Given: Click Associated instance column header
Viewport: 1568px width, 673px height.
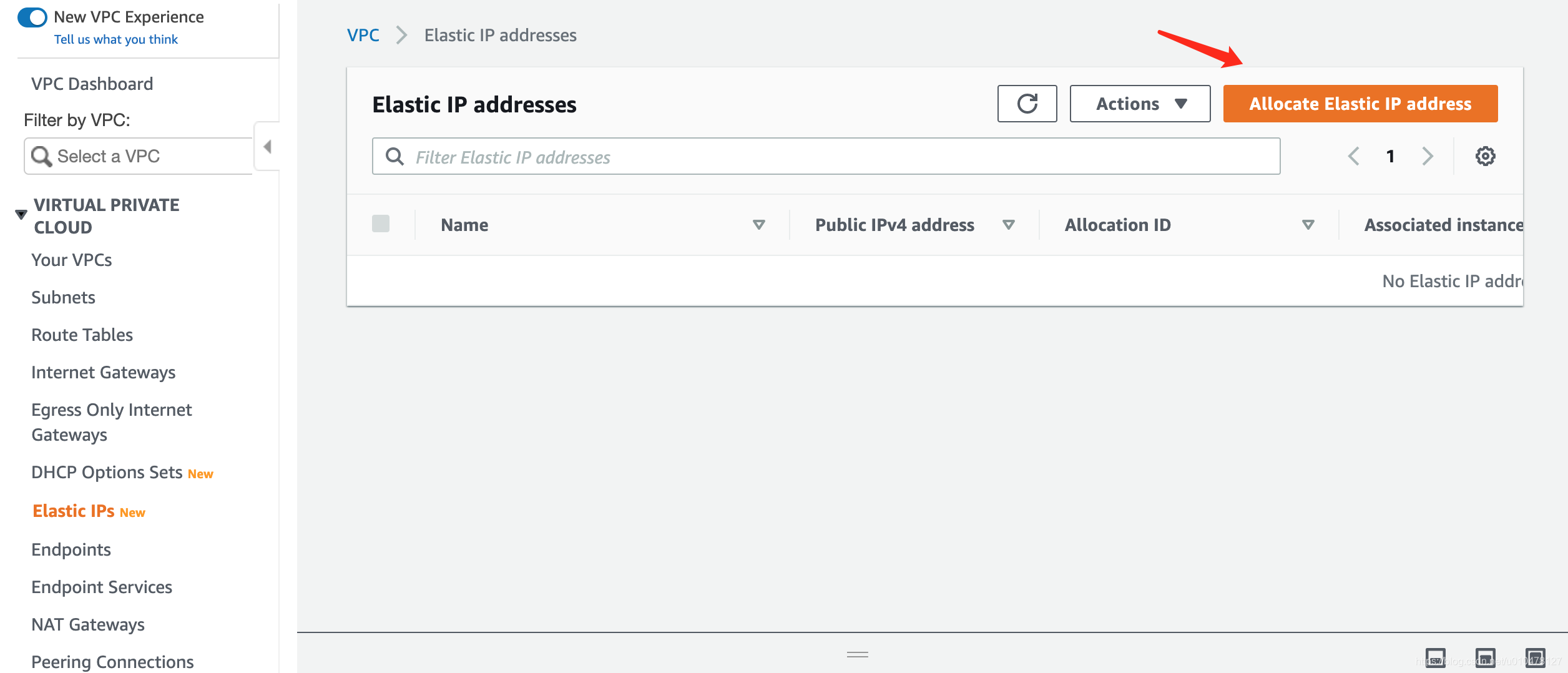Looking at the screenshot, I should click(1443, 225).
